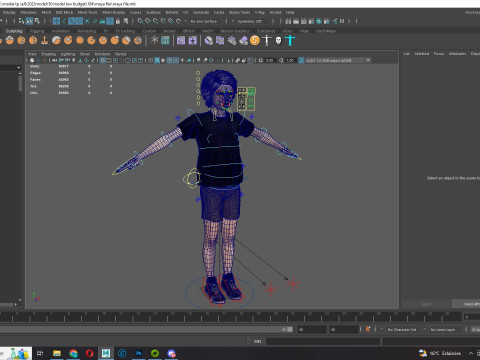Click the teal panel-layout shelf icon
Screen dimensions: 480x360
coord(165,41)
